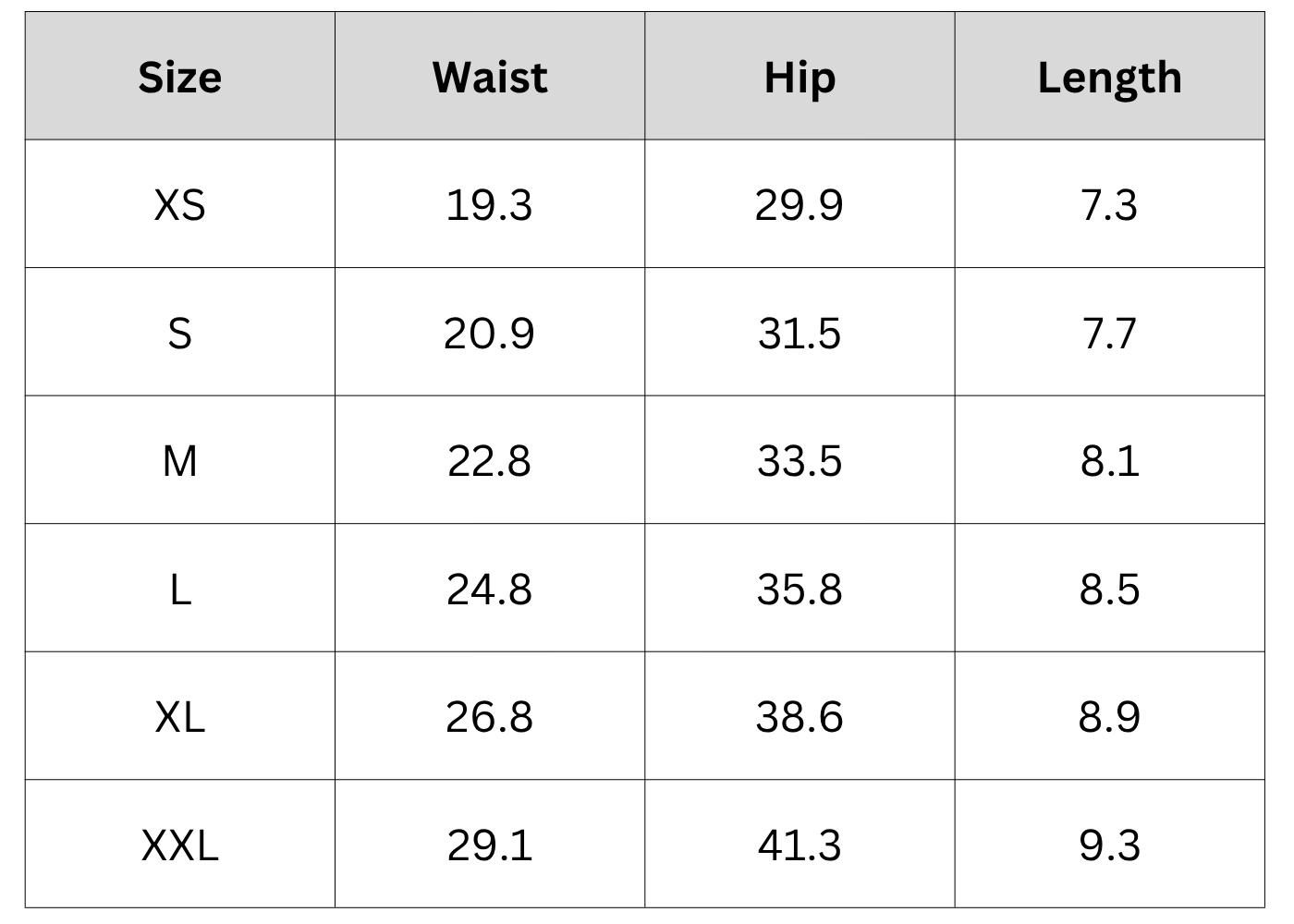
Task: Click the waist value 29.1
Action: pos(490,845)
